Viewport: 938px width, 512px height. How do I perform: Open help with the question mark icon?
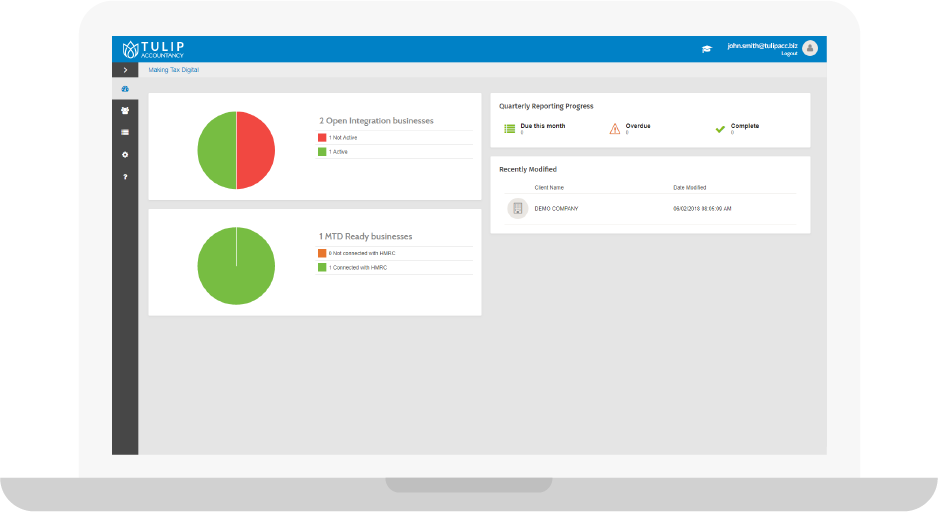pyautogui.click(x=125, y=177)
